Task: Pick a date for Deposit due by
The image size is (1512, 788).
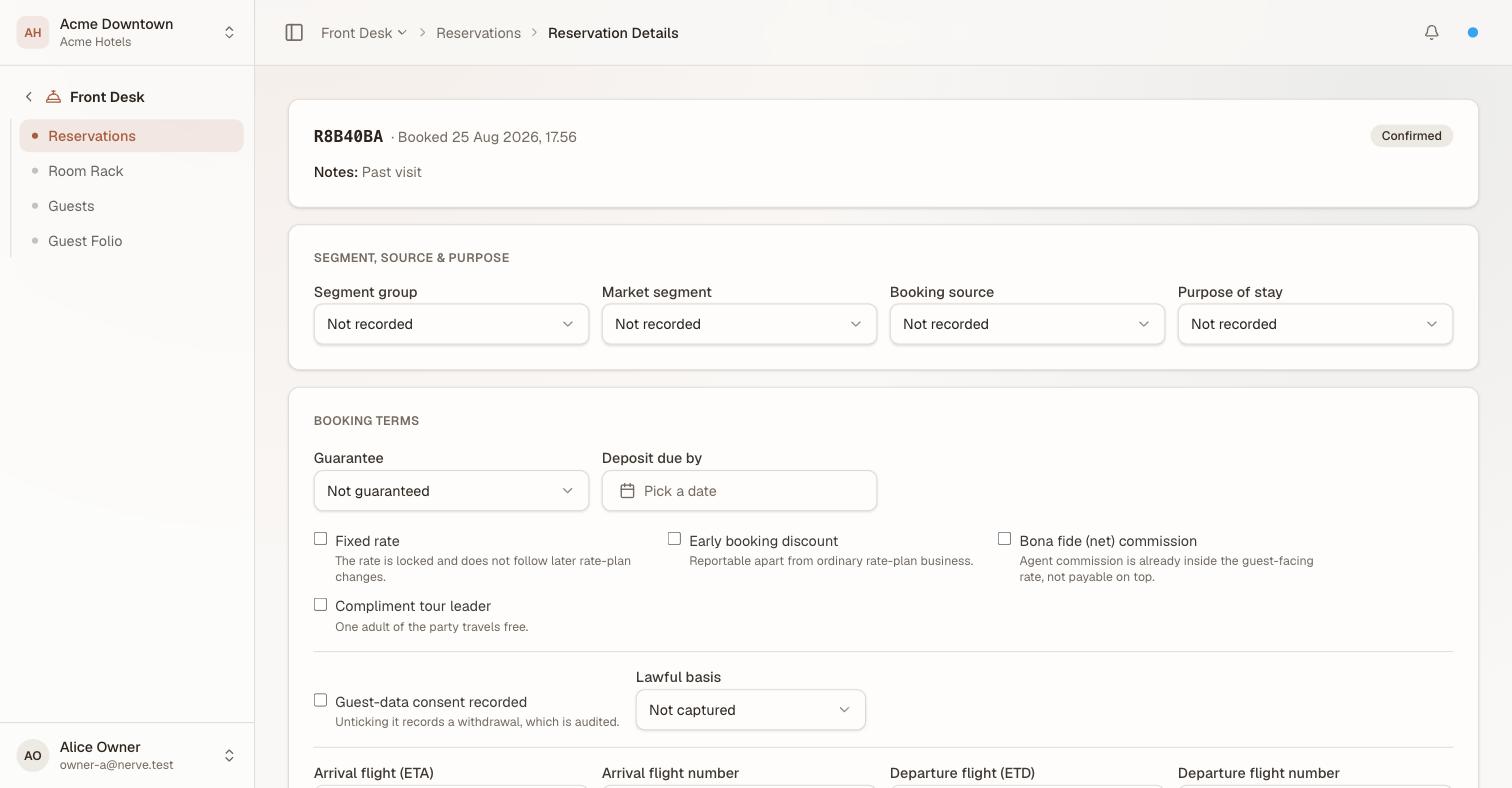Action: tap(739, 491)
